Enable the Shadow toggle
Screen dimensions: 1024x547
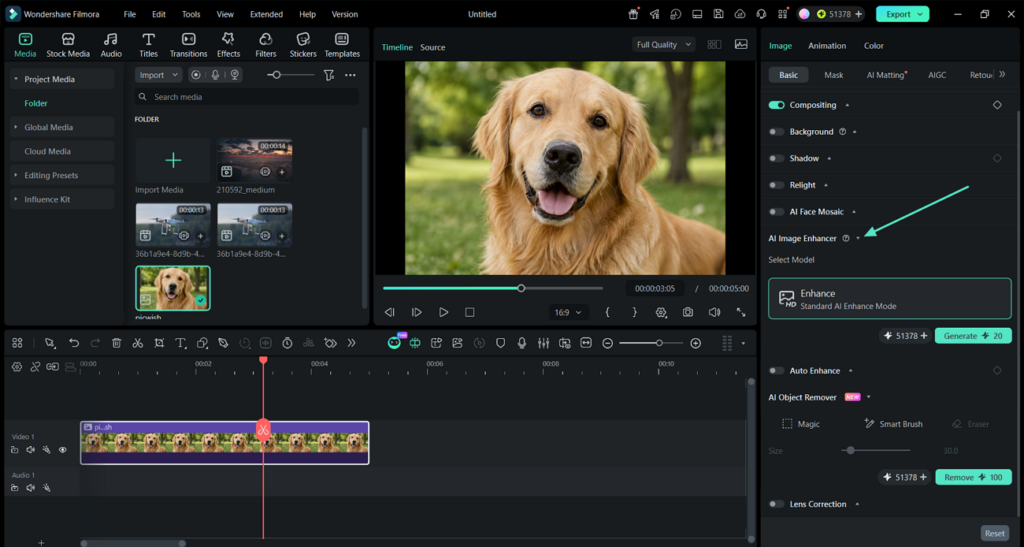776,159
